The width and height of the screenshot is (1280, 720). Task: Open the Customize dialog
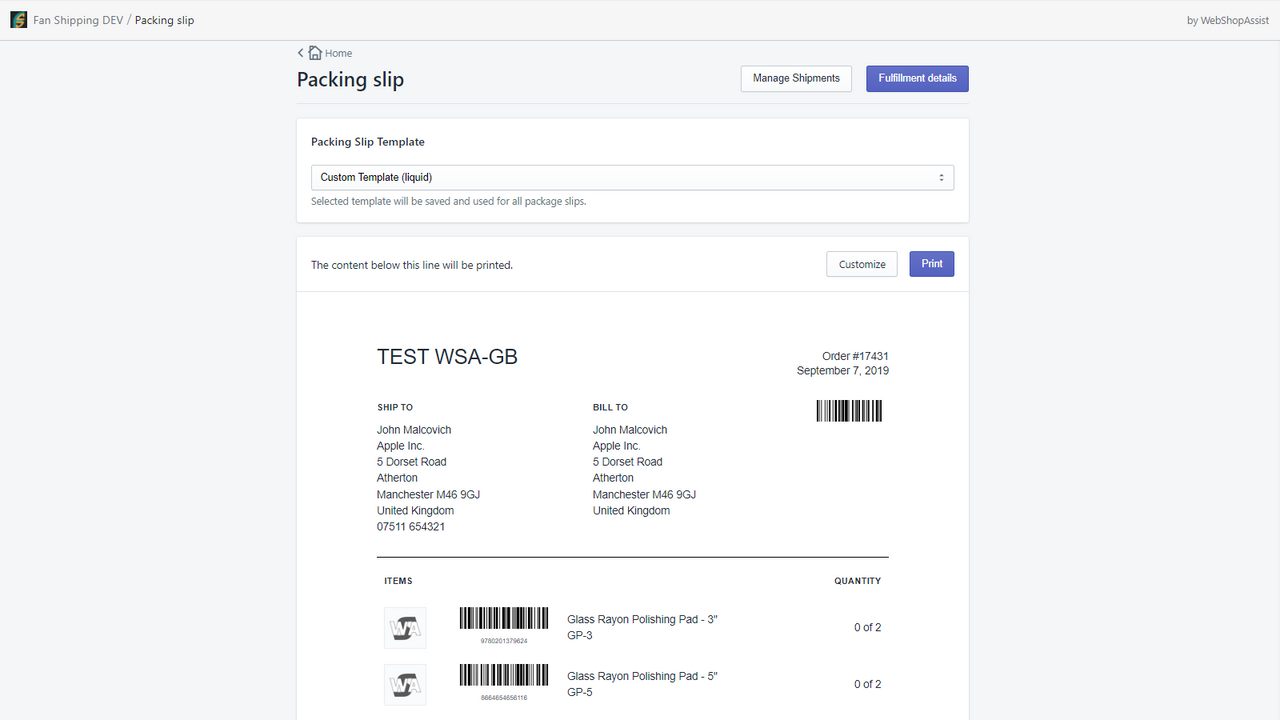pos(861,264)
